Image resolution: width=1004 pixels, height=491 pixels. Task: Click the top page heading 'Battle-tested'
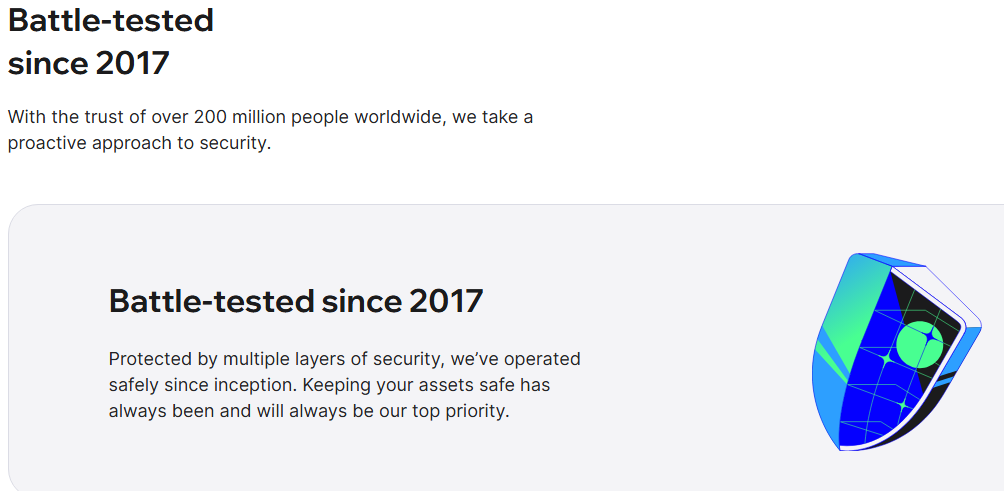[x=111, y=20]
